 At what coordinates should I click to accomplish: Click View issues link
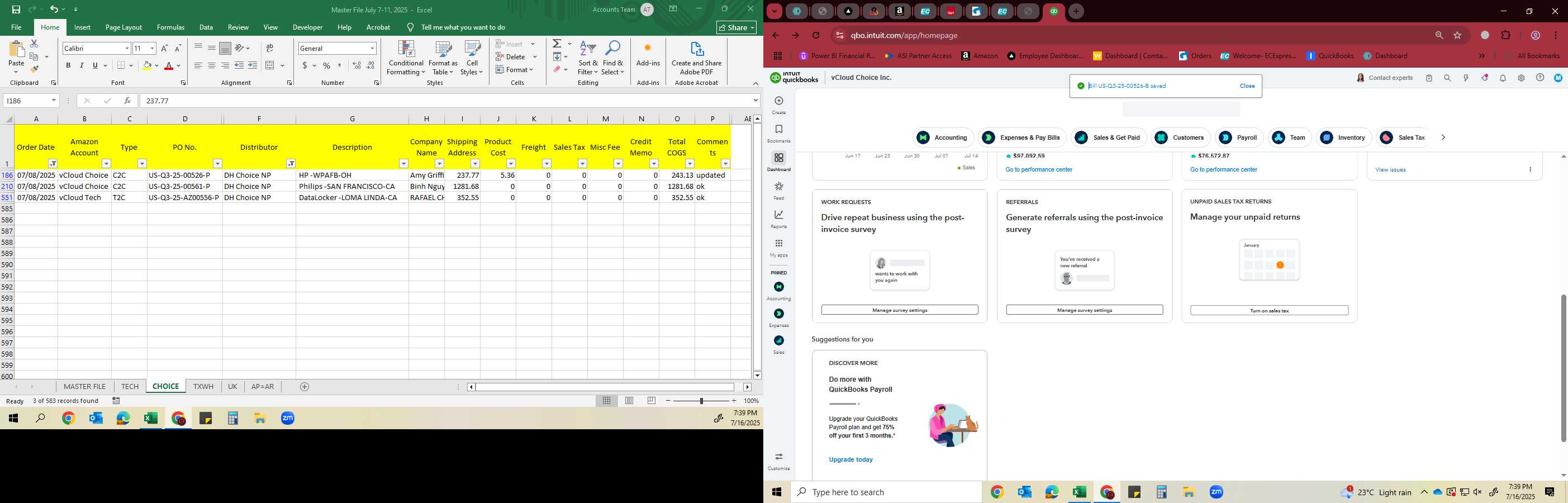click(x=1390, y=170)
